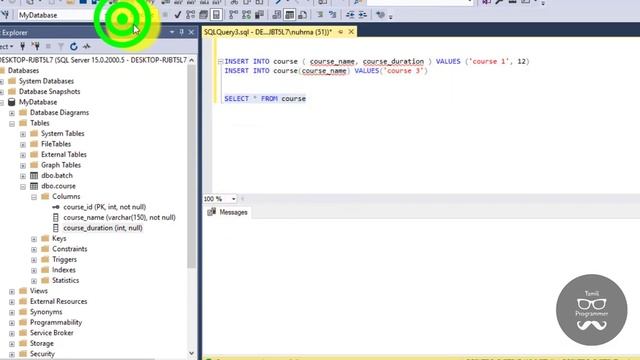Click Display Estimated Execution Plan icon
Screen dimensions: 640x360
point(191,15)
